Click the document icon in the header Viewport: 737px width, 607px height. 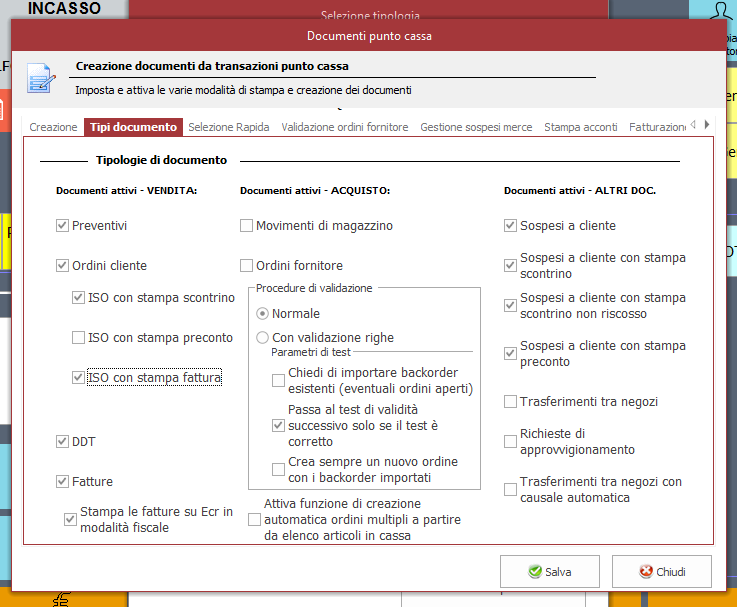(40, 77)
